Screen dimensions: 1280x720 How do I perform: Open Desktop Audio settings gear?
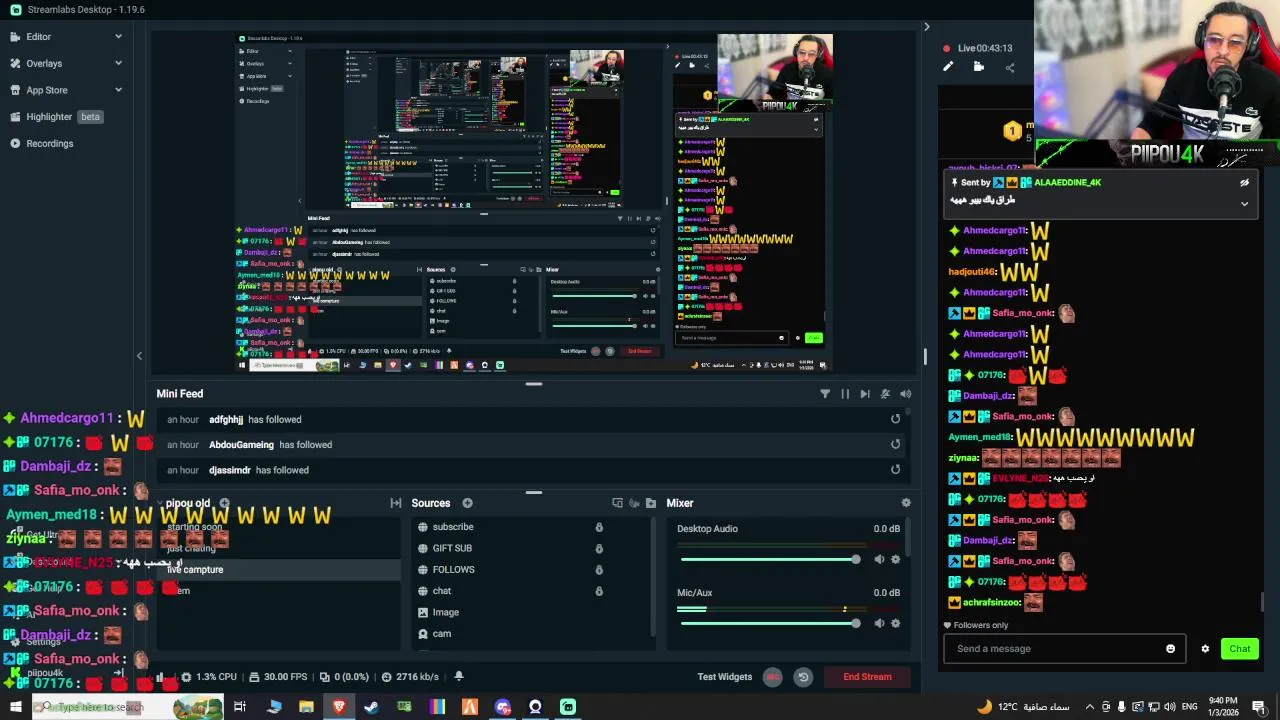pos(895,559)
